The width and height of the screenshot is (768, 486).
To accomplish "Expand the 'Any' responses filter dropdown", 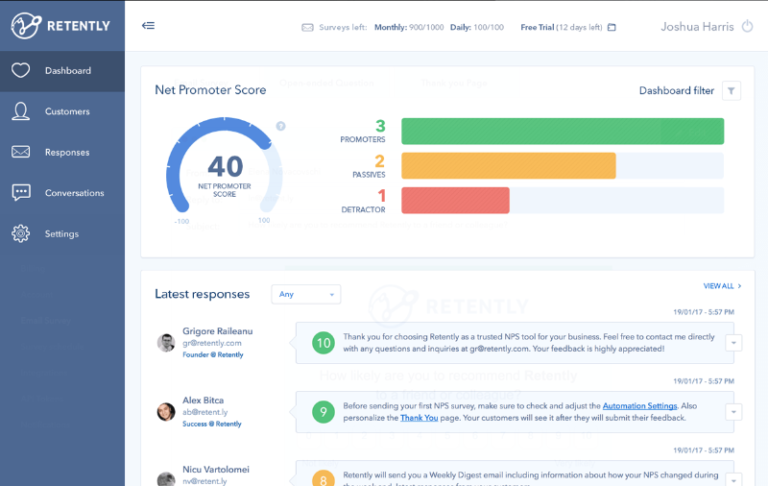I will coord(306,294).
